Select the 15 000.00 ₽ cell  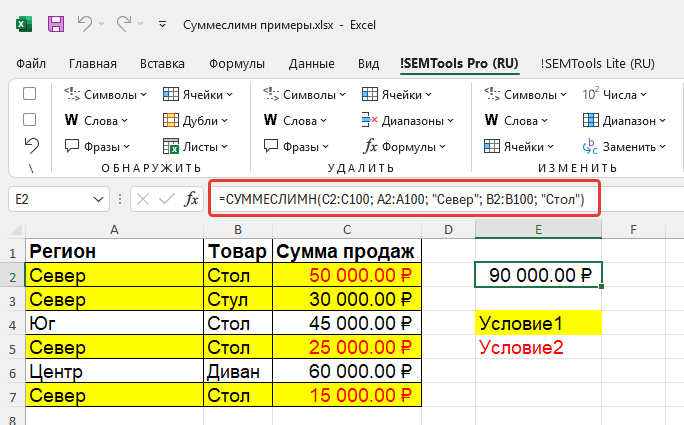[x=347, y=395]
